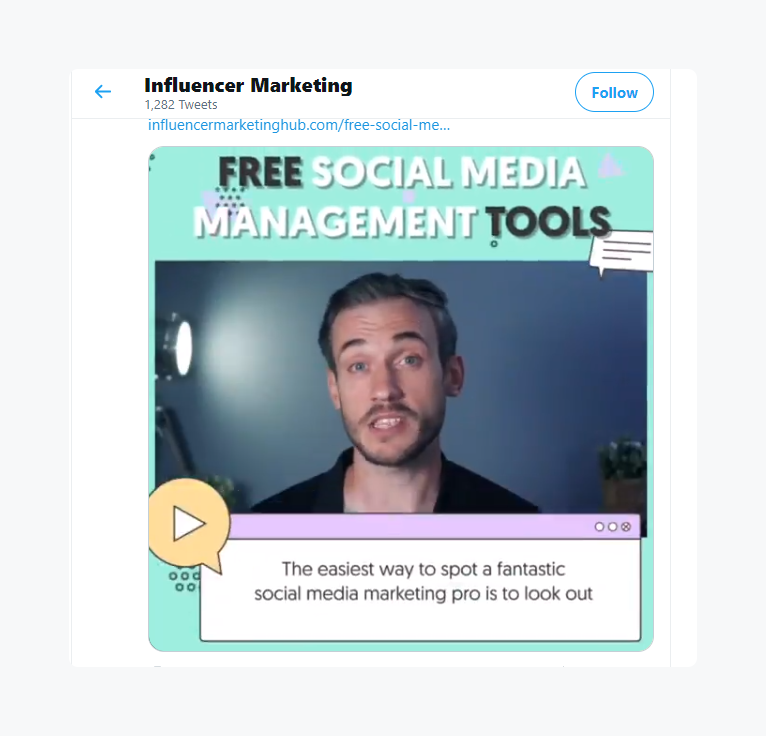Click the small circles pattern below play bubble

pyautogui.click(x=185, y=580)
